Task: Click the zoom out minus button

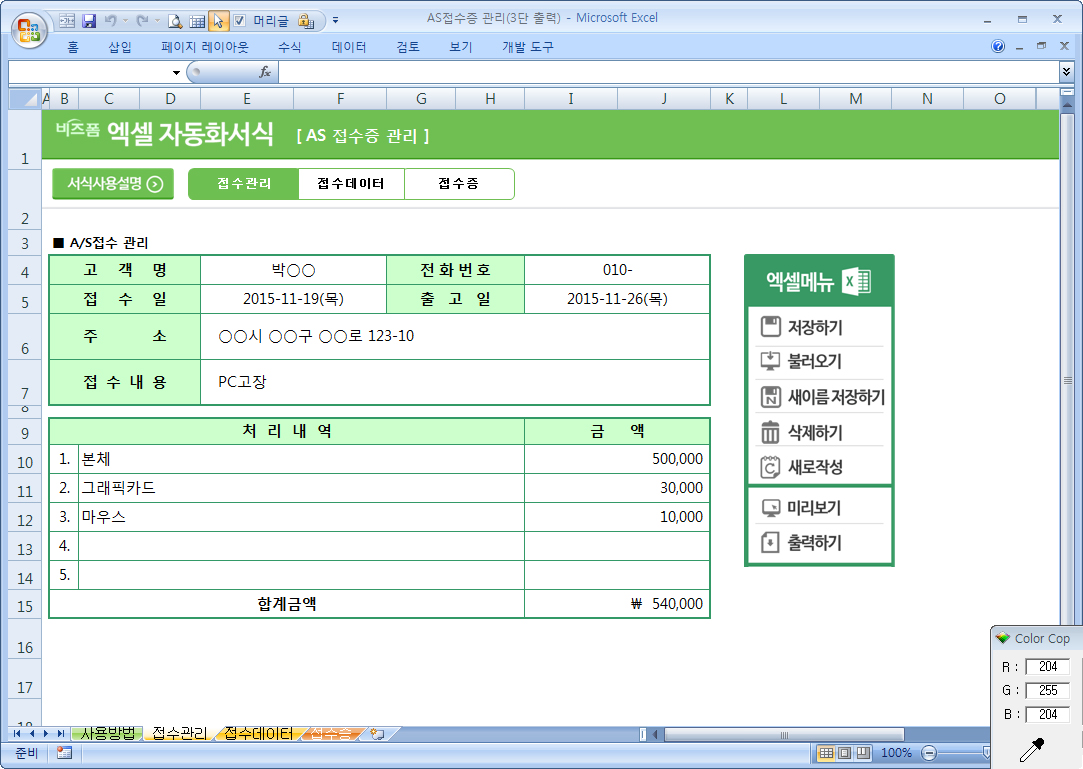Action: point(929,753)
